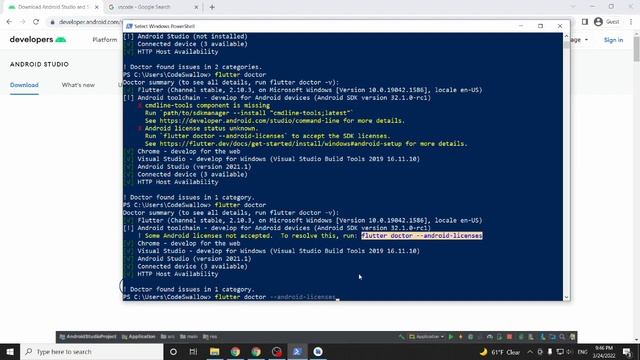Maximize the Windows PowerShell window
The image size is (640, 360).
click(540, 26)
